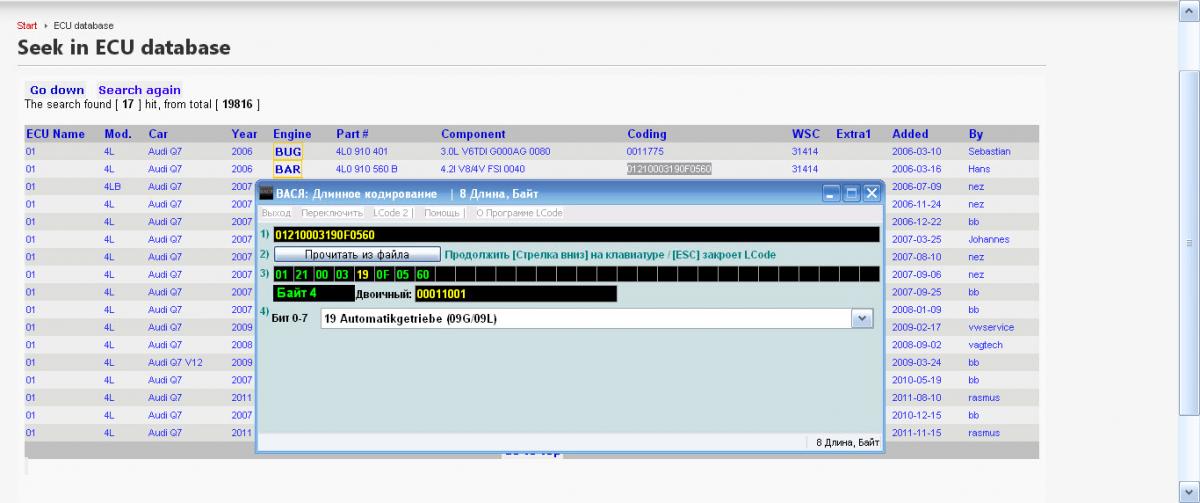Sort by the Year column header
Viewport: 1200px width, 503px height.
244,134
